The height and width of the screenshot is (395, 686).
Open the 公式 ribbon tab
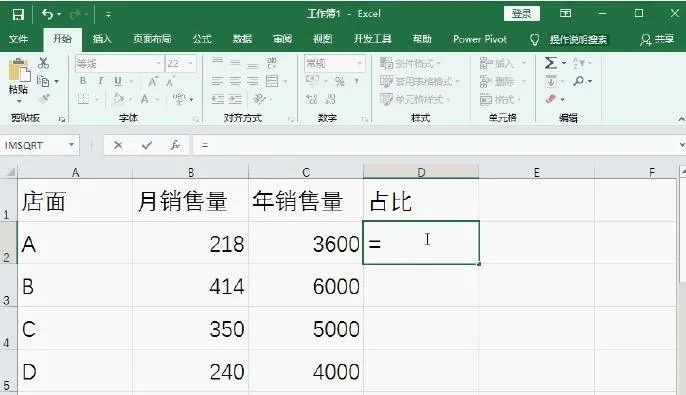point(202,39)
